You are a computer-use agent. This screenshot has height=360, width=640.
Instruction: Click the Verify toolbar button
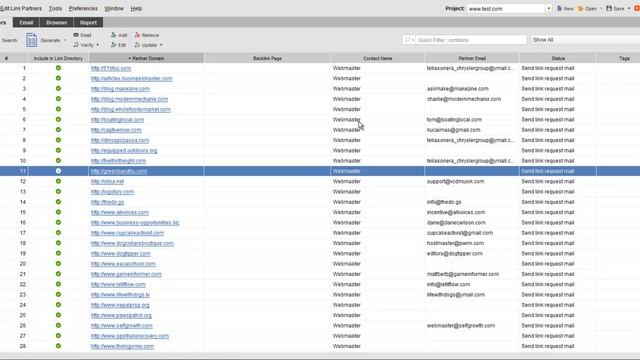pyautogui.click(x=84, y=45)
